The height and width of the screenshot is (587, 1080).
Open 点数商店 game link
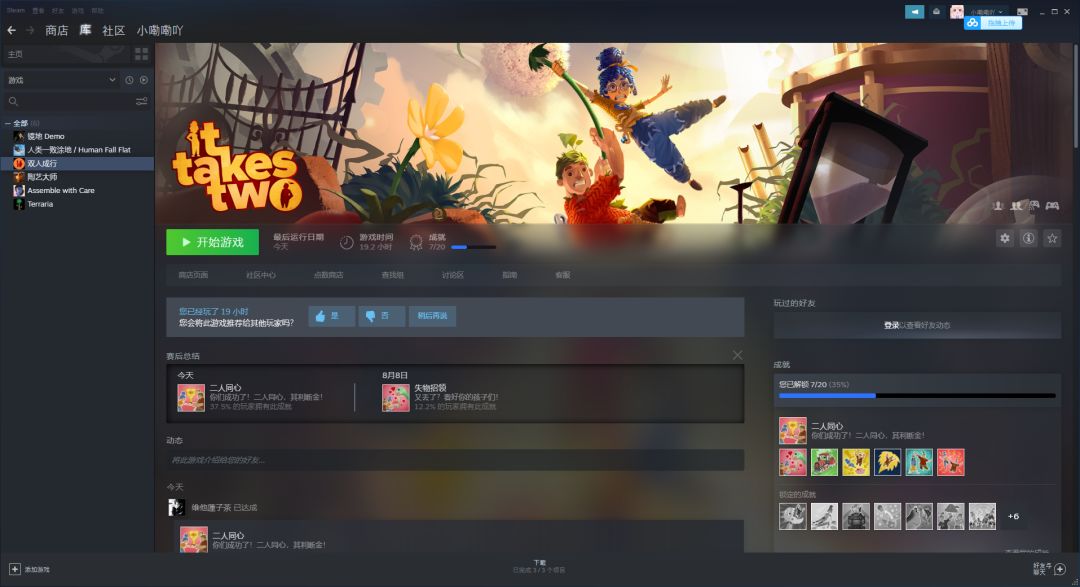(x=329, y=275)
